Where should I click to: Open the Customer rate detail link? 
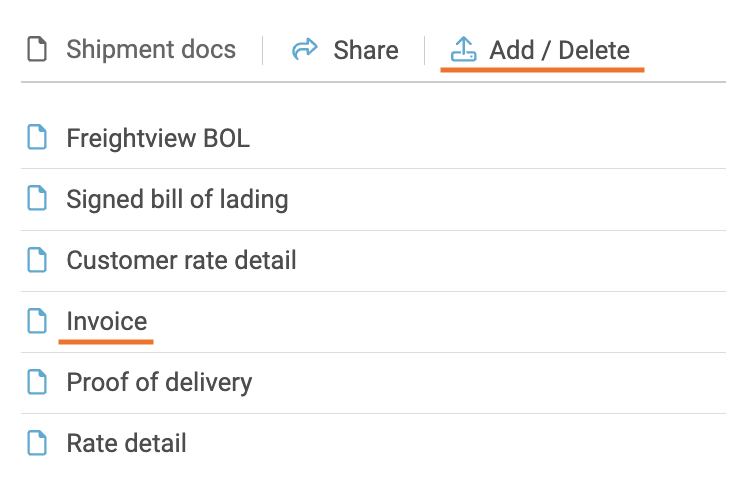click(181, 261)
